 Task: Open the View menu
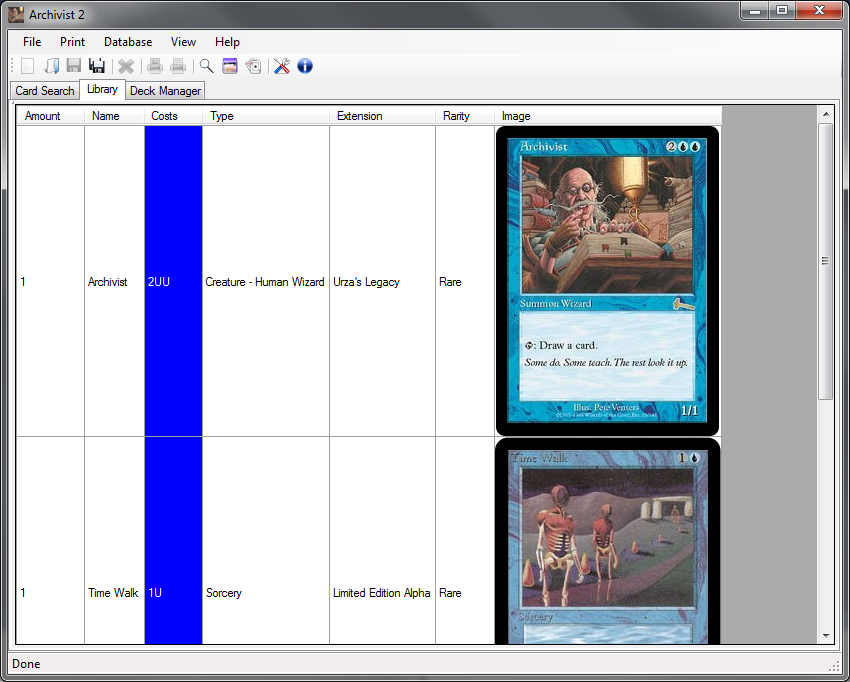pos(183,42)
